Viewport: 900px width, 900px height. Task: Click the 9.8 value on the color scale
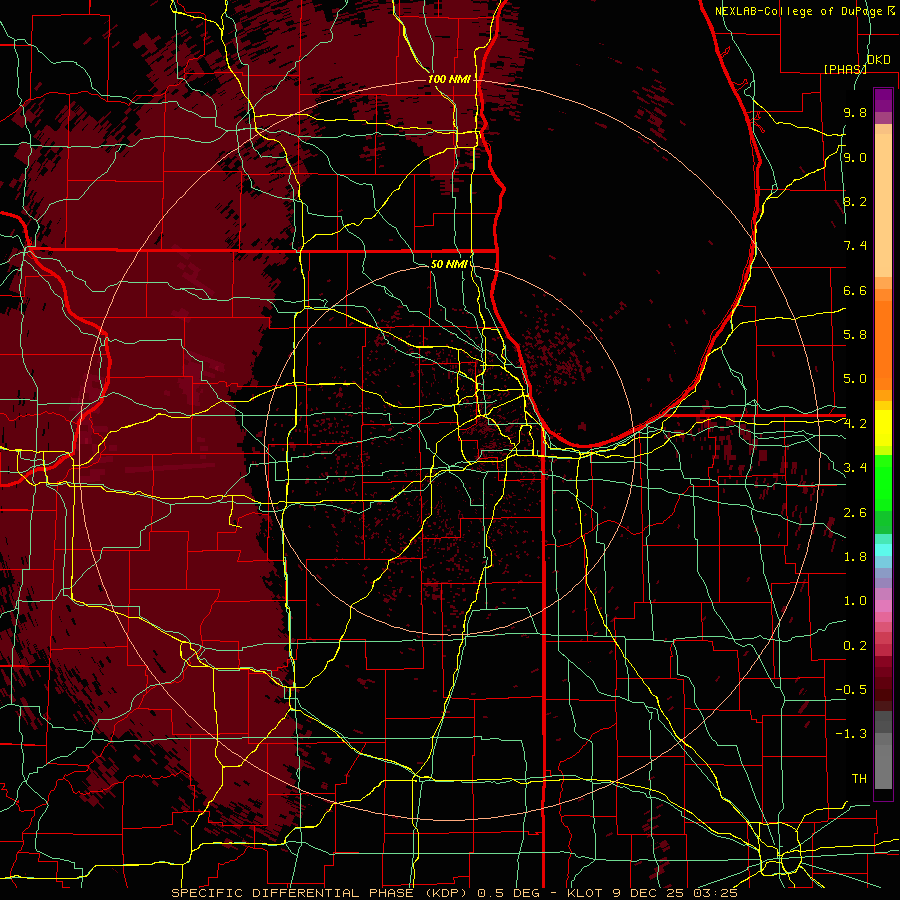coord(855,112)
